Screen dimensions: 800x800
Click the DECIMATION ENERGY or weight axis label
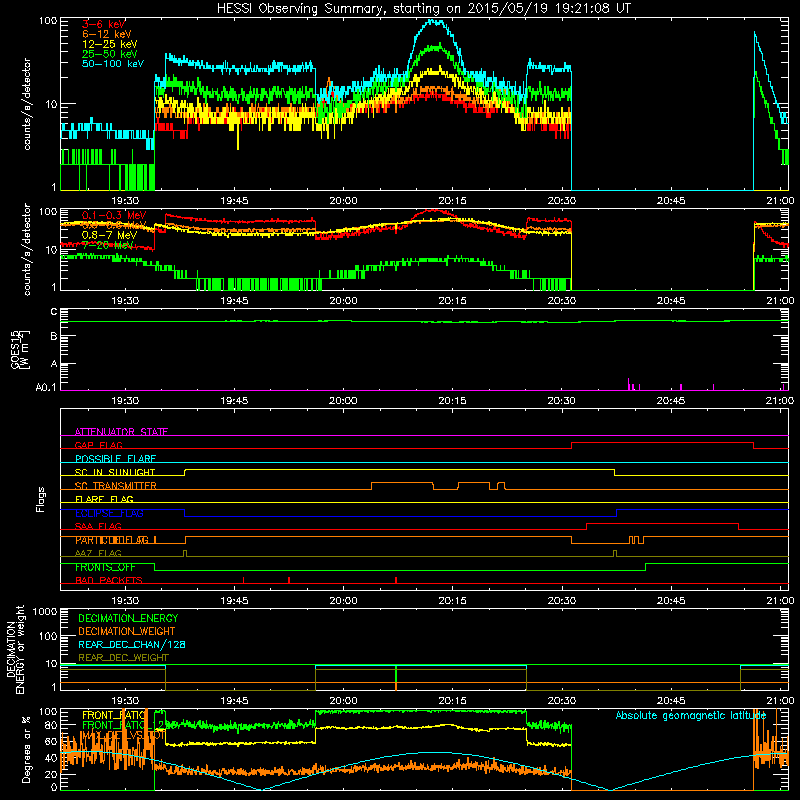(15, 649)
